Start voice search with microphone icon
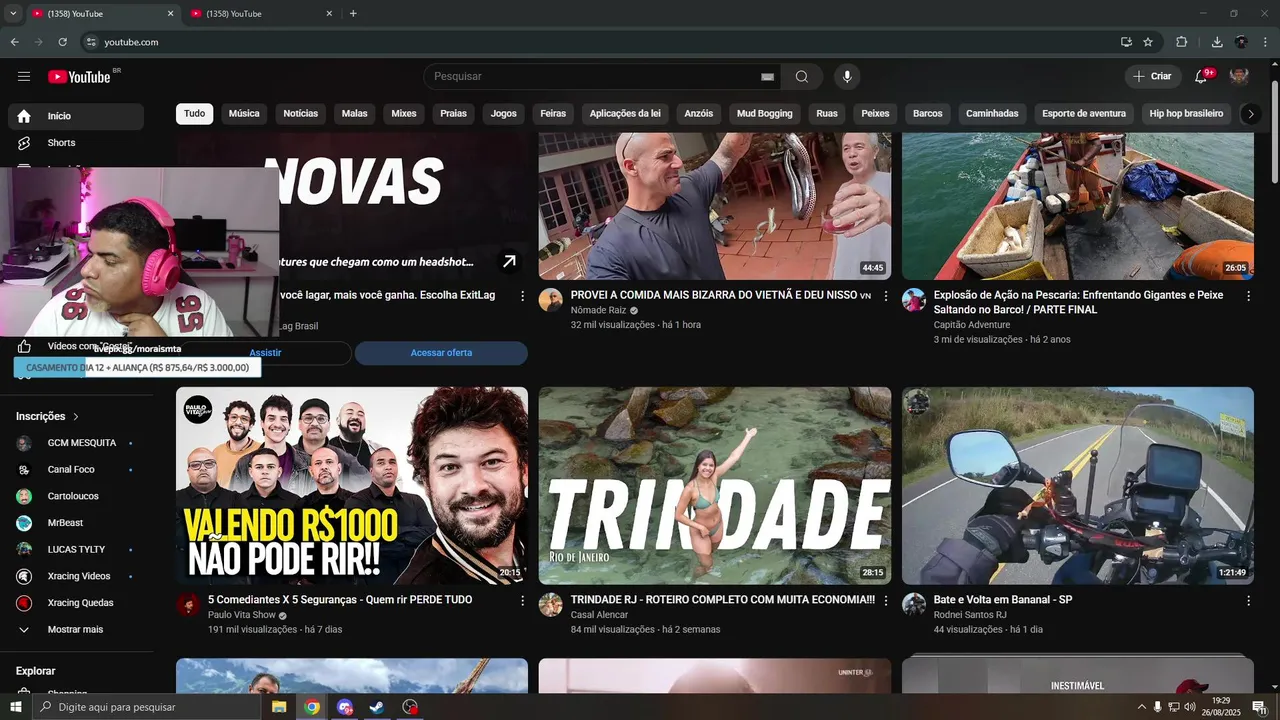 click(847, 77)
